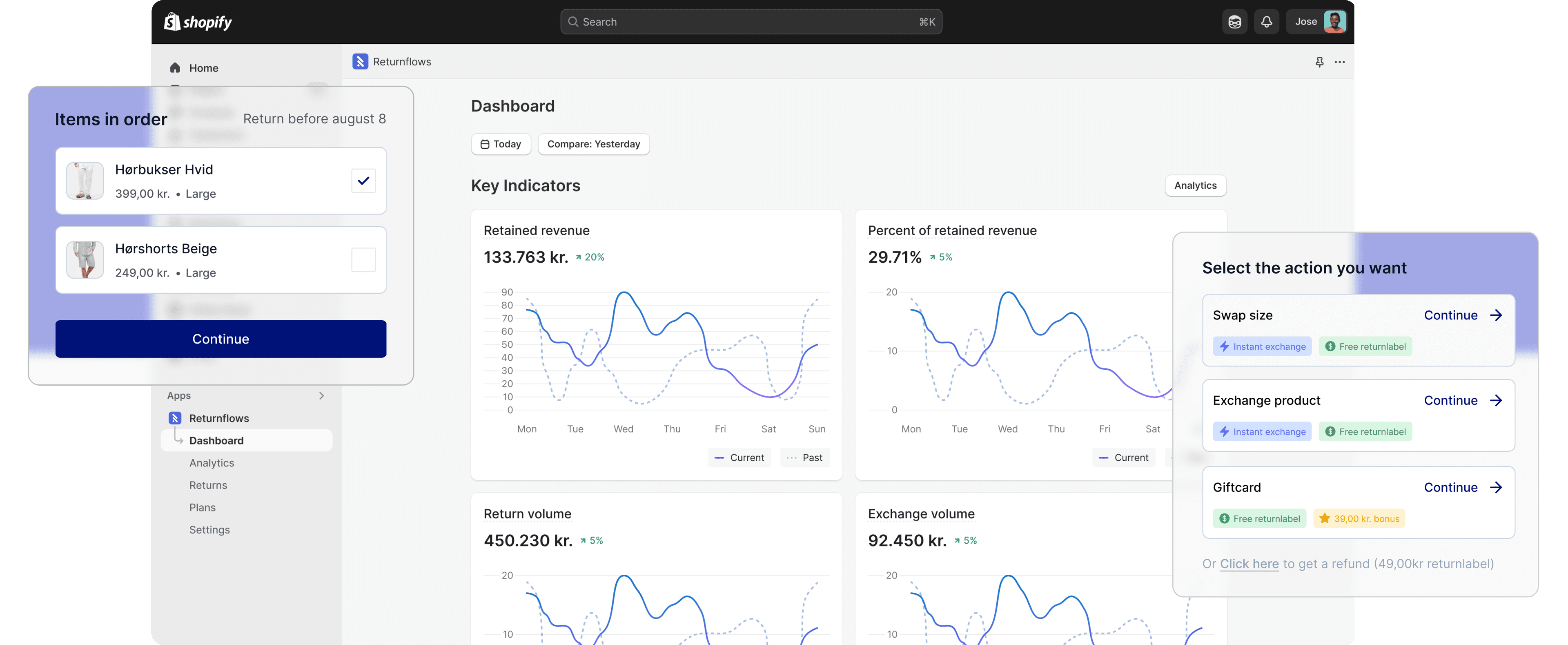Click the Shopify logo
Image resolution: width=1568 pixels, height=645 pixels.
click(198, 22)
